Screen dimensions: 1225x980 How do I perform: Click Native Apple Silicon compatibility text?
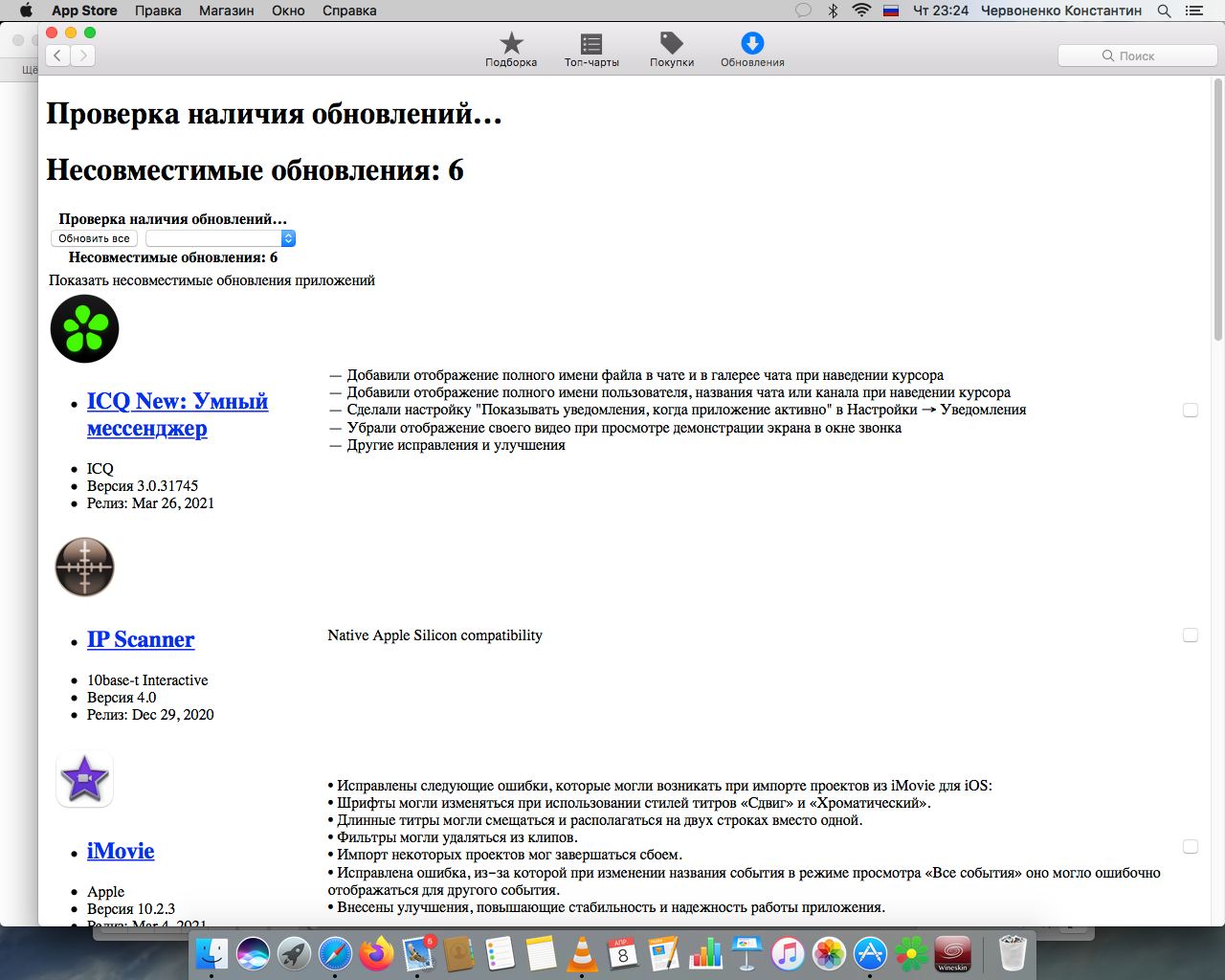click(x=434, y=635)
